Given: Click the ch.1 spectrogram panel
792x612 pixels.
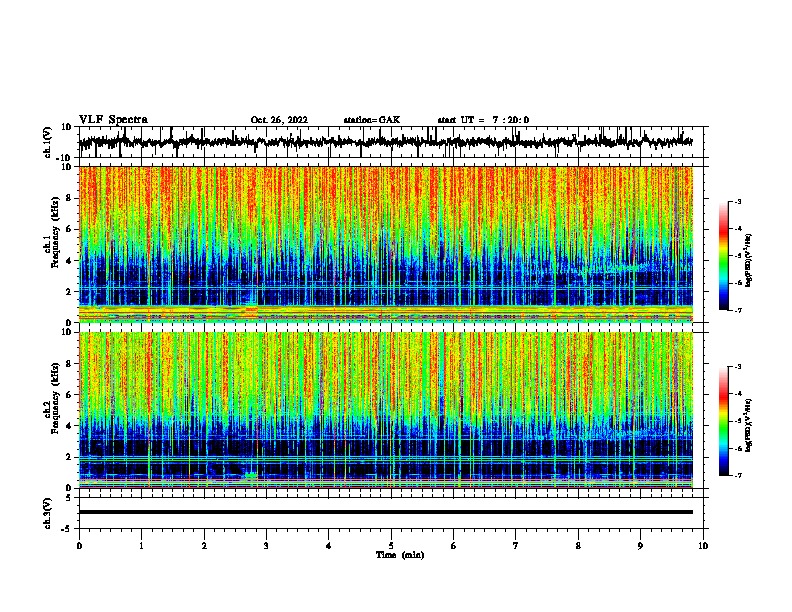Looking at the screenshot, I should (x=385, y=244).
